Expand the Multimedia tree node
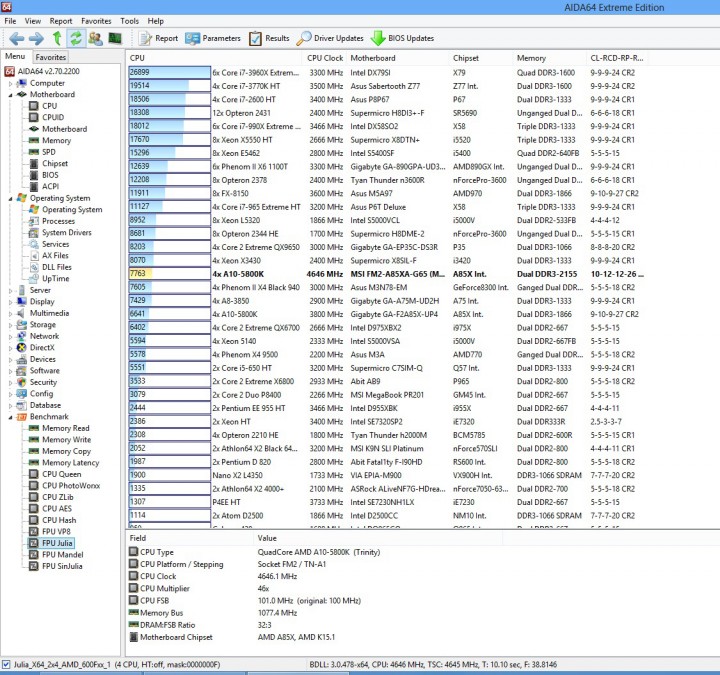Image resolution: width=720 pixels, height=675 pixels. [10, 313]
